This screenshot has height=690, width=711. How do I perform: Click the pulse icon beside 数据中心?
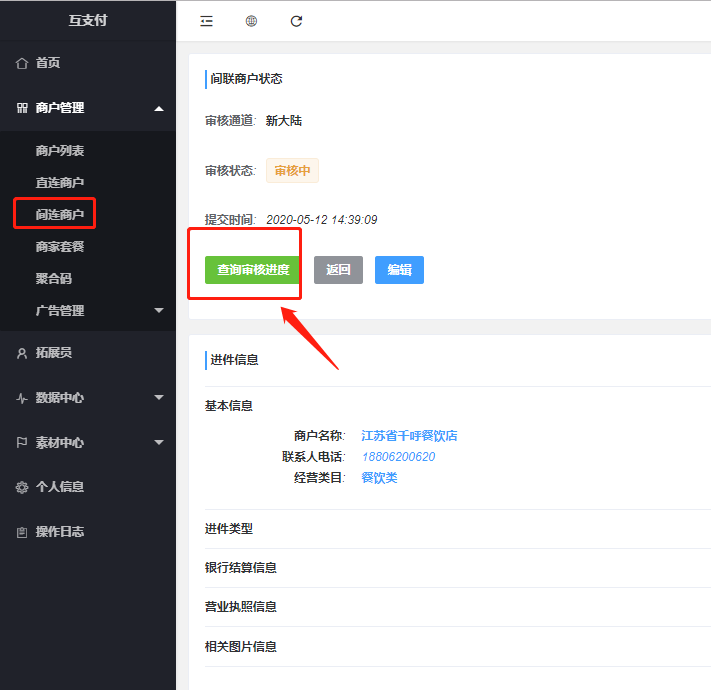[x=22, y=398]
